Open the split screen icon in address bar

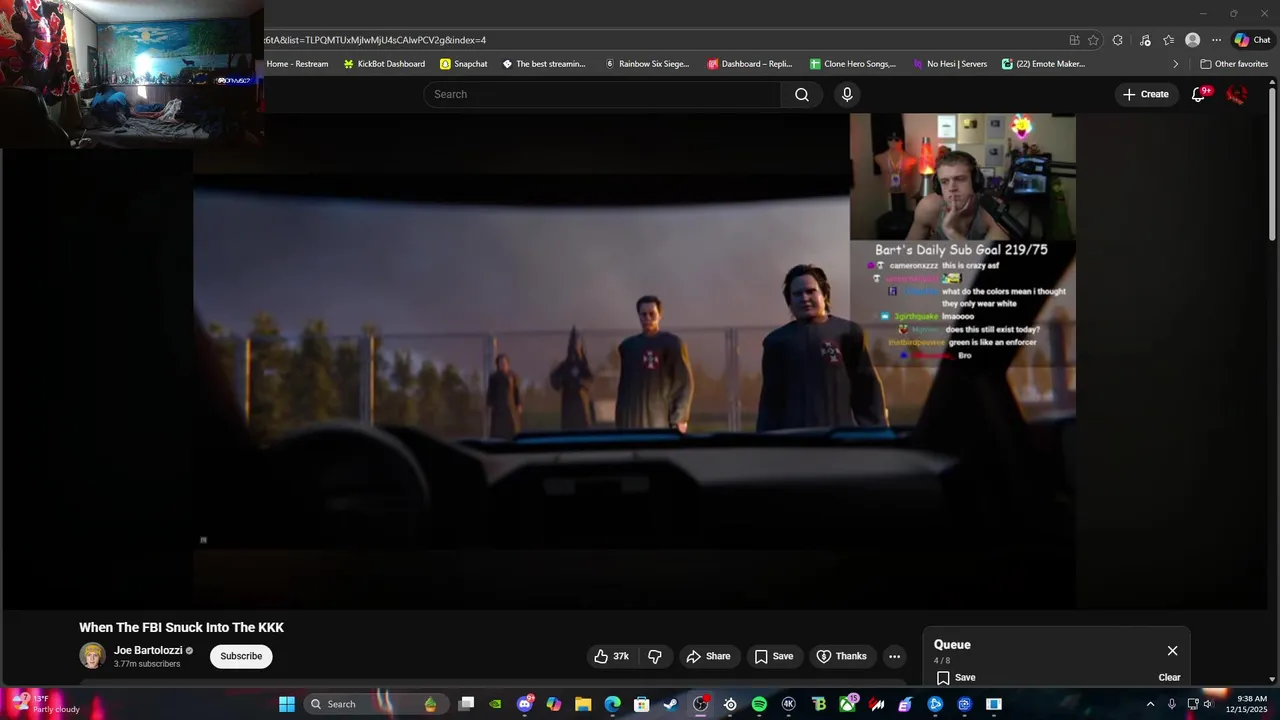click(x=1074, y=40)
